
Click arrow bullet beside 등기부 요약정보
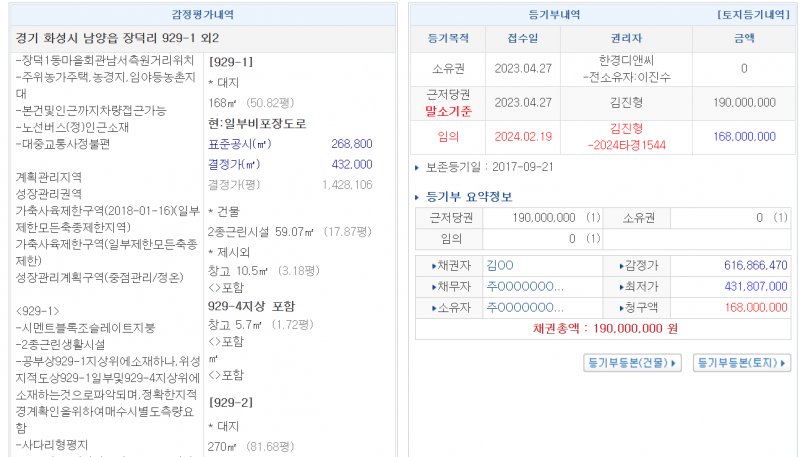pos(418,195)
